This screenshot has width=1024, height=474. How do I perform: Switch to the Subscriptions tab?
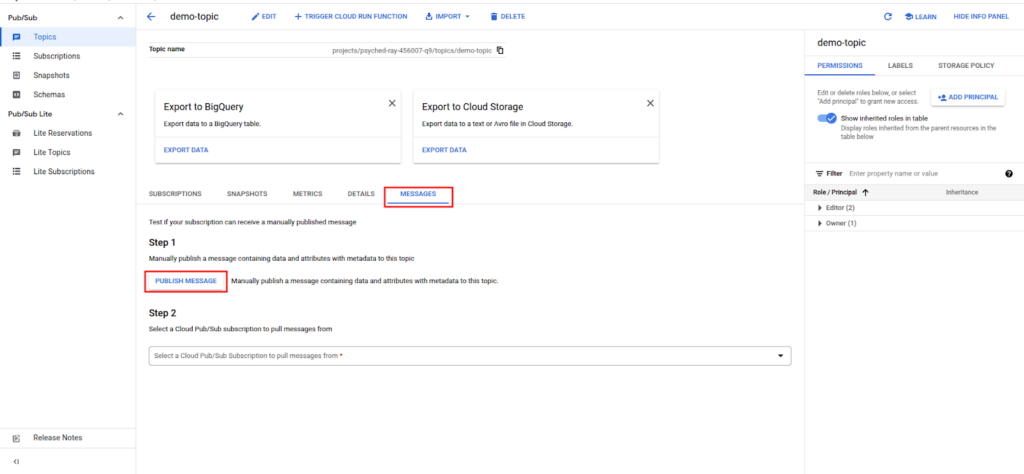pyautogui.click(x=175, y=194)
